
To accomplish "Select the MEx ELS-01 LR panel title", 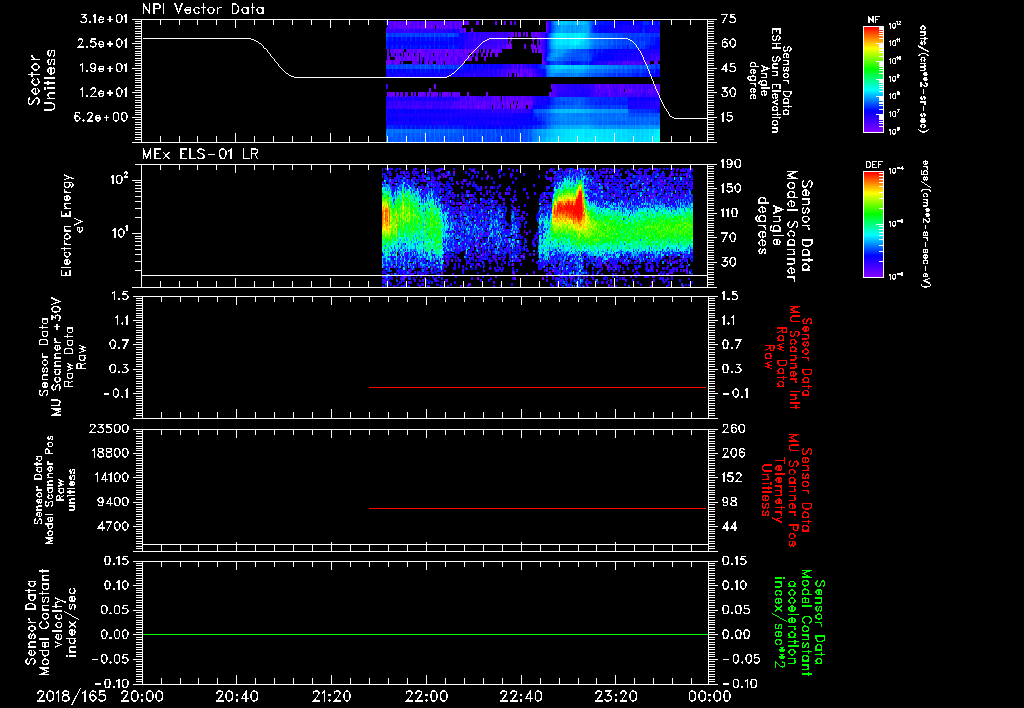I will coord(200,154).
